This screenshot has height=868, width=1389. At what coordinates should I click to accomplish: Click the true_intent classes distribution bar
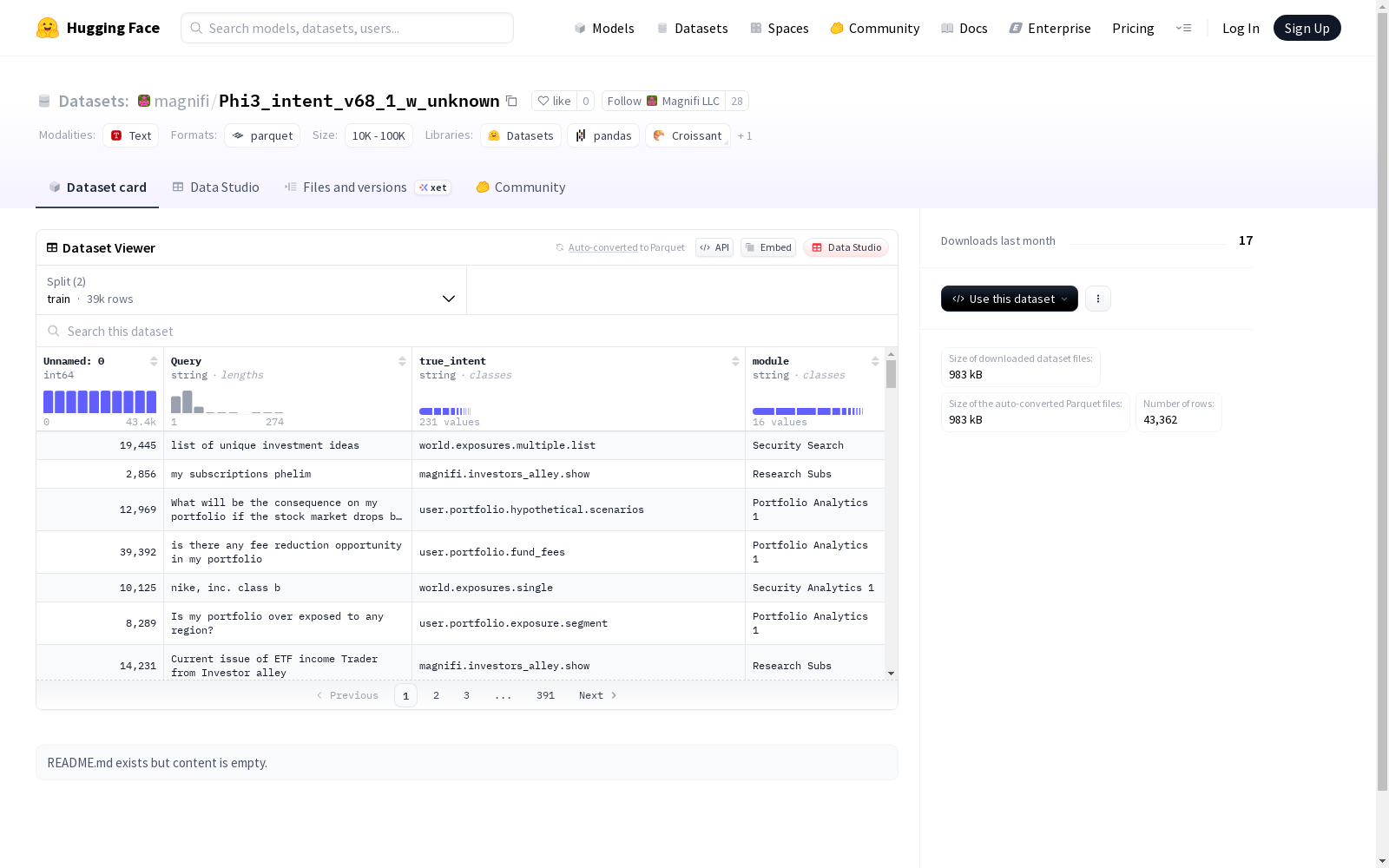pos(445,411)
